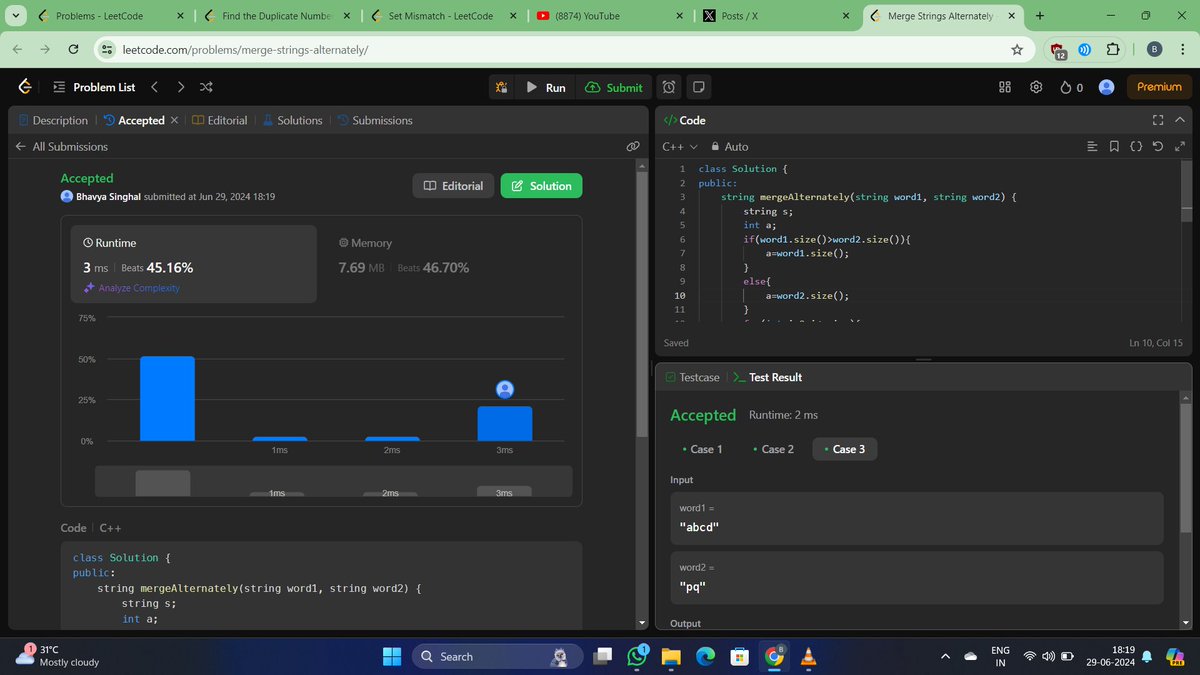Open the layout grid icon in header
1200x675 pixels.
pos(1006,87)
